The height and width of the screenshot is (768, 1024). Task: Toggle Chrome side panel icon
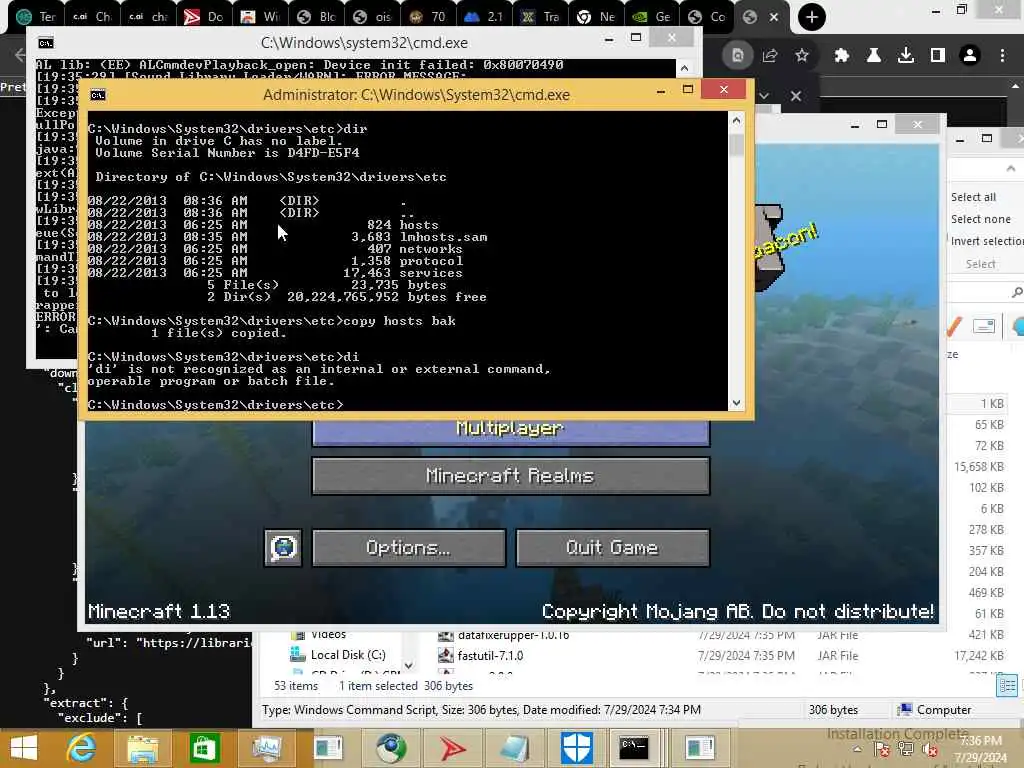click(938, 56)
